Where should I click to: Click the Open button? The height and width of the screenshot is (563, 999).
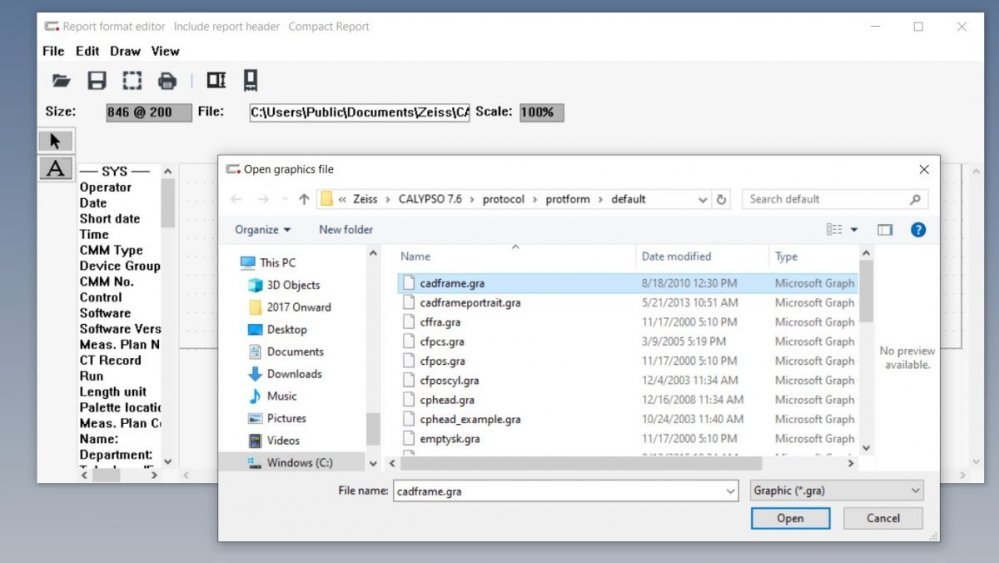790,518
